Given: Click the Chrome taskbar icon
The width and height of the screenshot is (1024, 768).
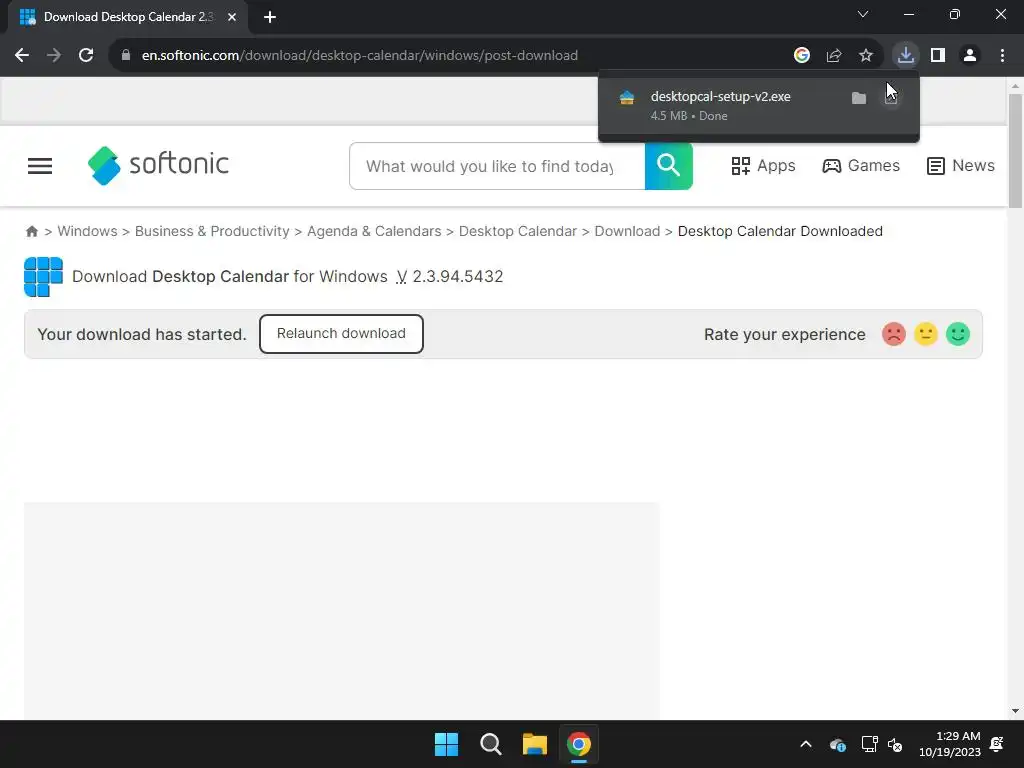Looking at the screenshot, I should click(579, 744).
